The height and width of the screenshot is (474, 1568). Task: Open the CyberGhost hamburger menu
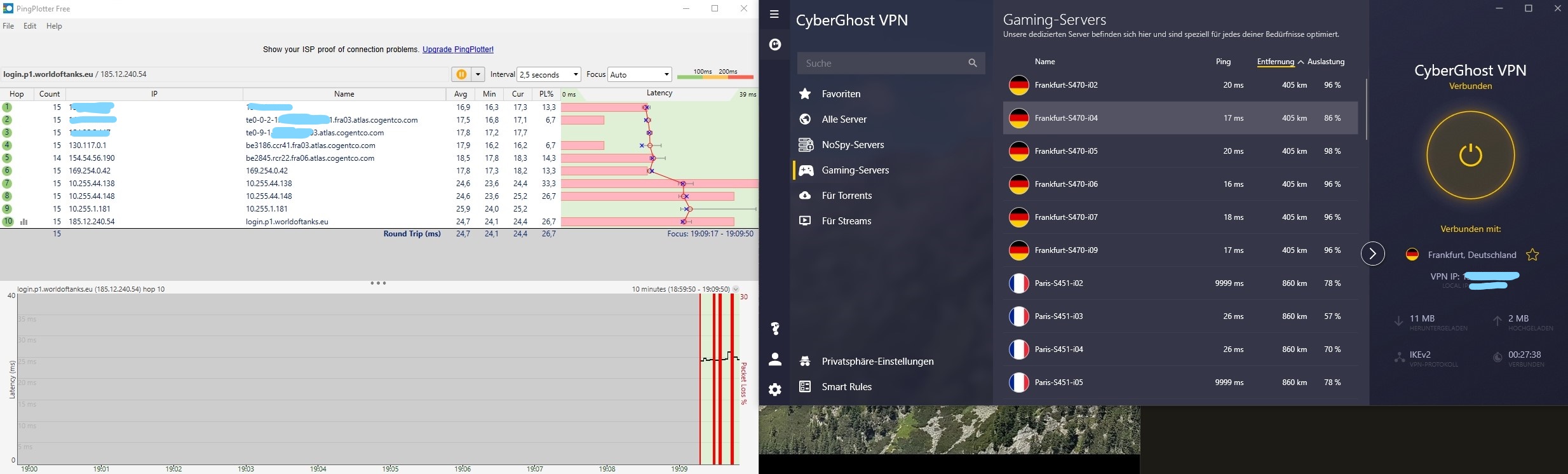[x=774, y=14]
